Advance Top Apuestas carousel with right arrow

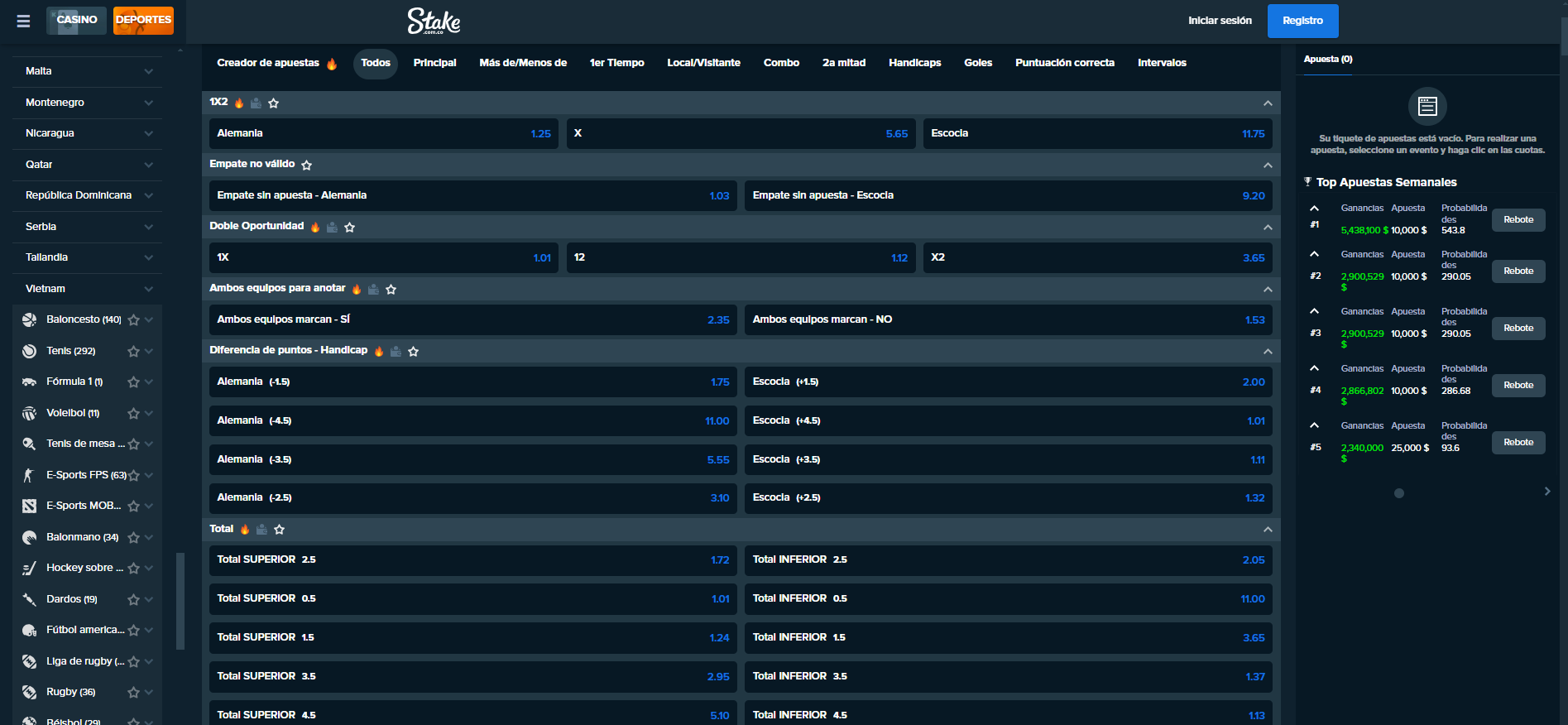pos(1546,492)
